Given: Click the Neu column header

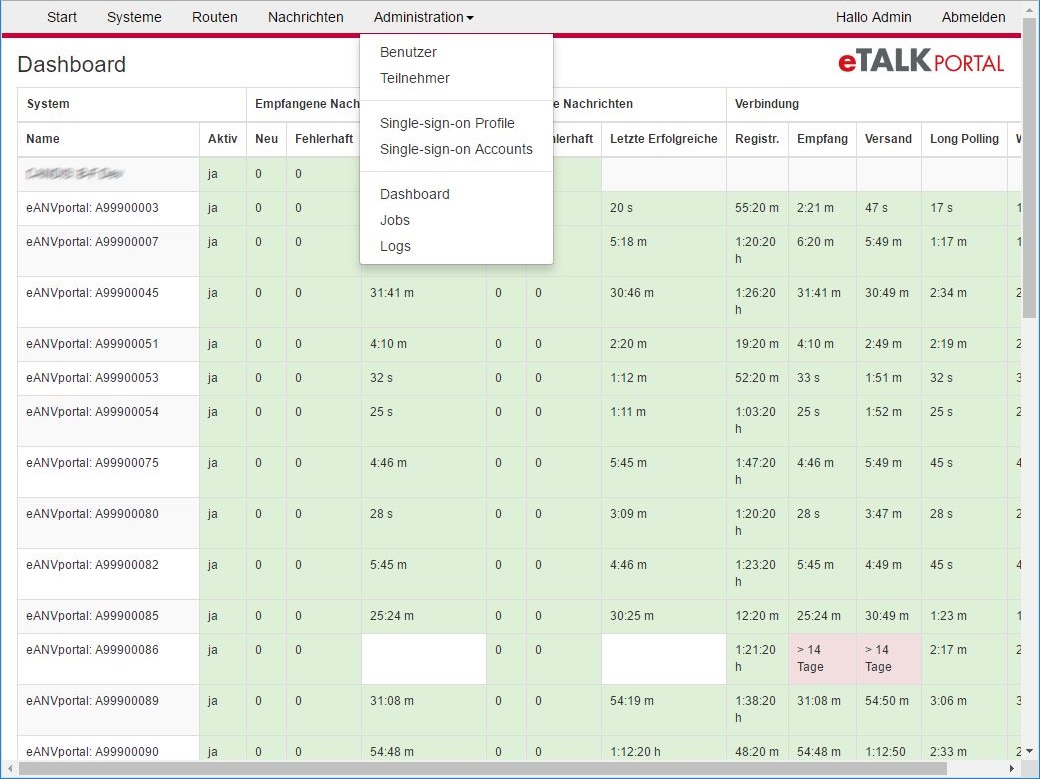Looking at the screenshot, I should point(266,139).
